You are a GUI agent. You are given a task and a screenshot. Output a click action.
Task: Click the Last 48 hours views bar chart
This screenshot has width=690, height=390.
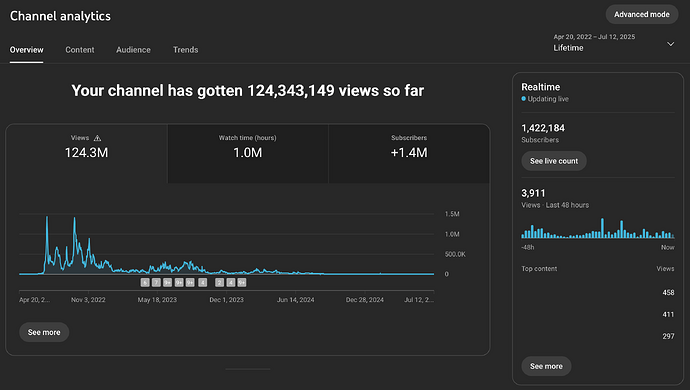[x=598, y=228]
